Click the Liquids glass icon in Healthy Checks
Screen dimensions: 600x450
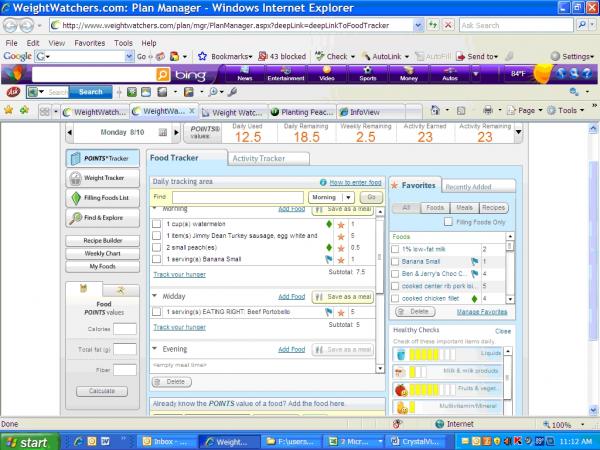pyautogui.click(x=401, y=354)
